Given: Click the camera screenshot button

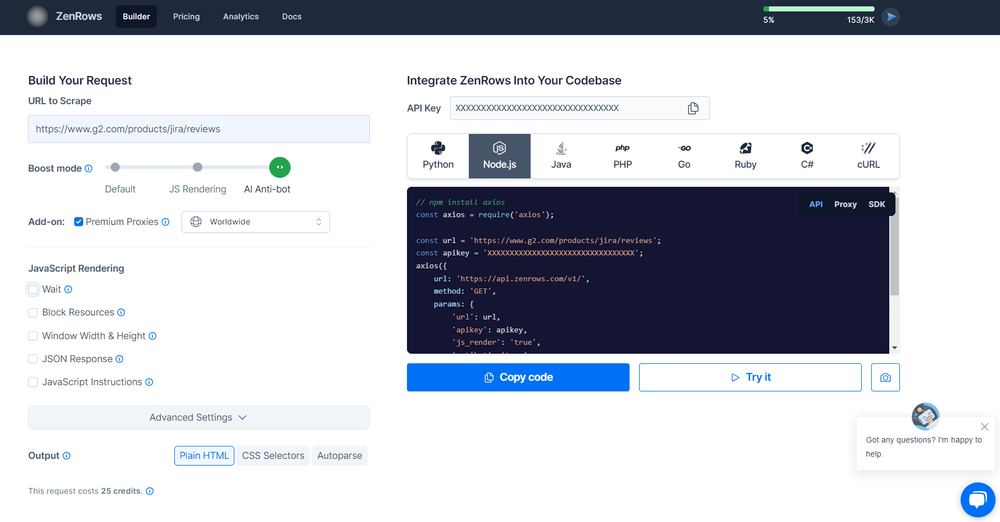Looking at the screenshot, I should [885, 377].
